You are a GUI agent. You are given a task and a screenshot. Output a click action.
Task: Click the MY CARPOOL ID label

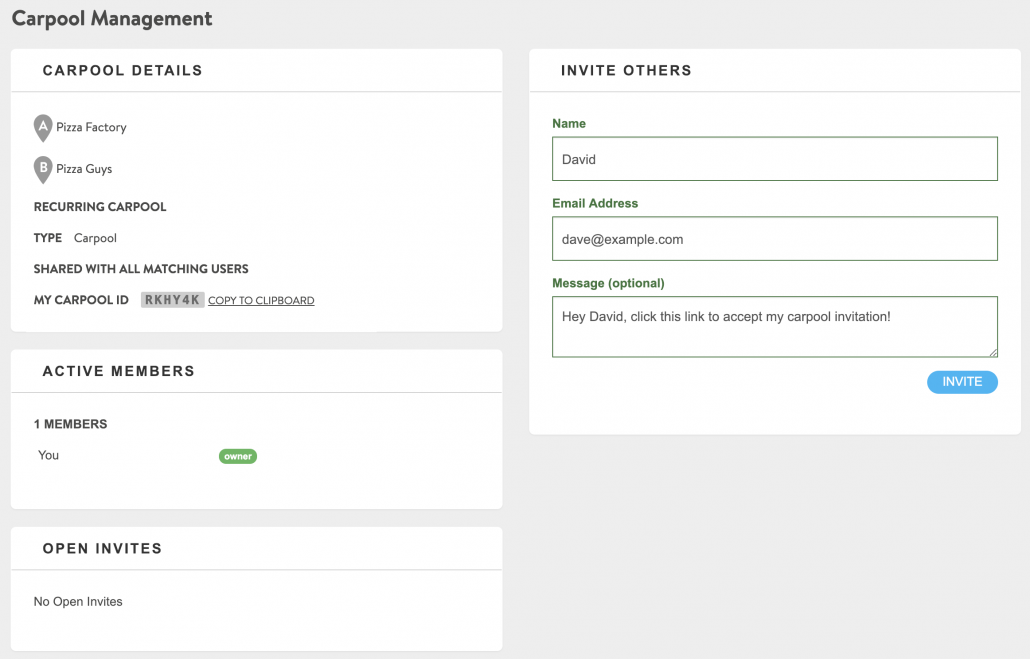tap(81, 300)
